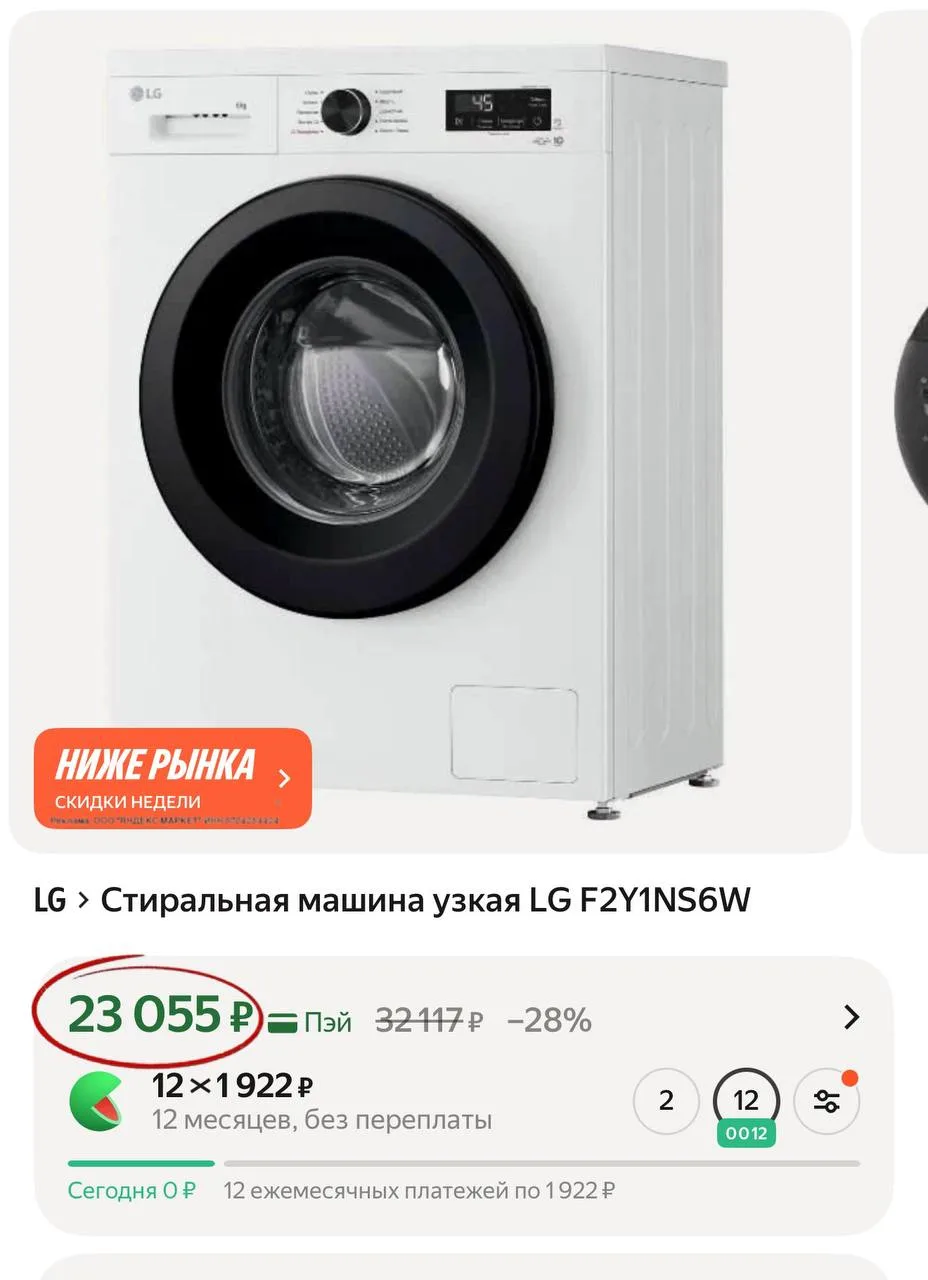
Task: Open the Ниже рынка promo banner
Action: (x=173, y=778)
